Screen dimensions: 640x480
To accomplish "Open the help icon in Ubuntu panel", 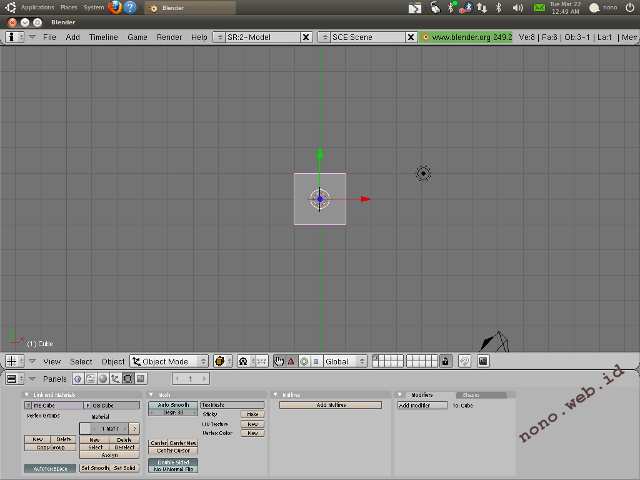I will (x=130, y=7).
